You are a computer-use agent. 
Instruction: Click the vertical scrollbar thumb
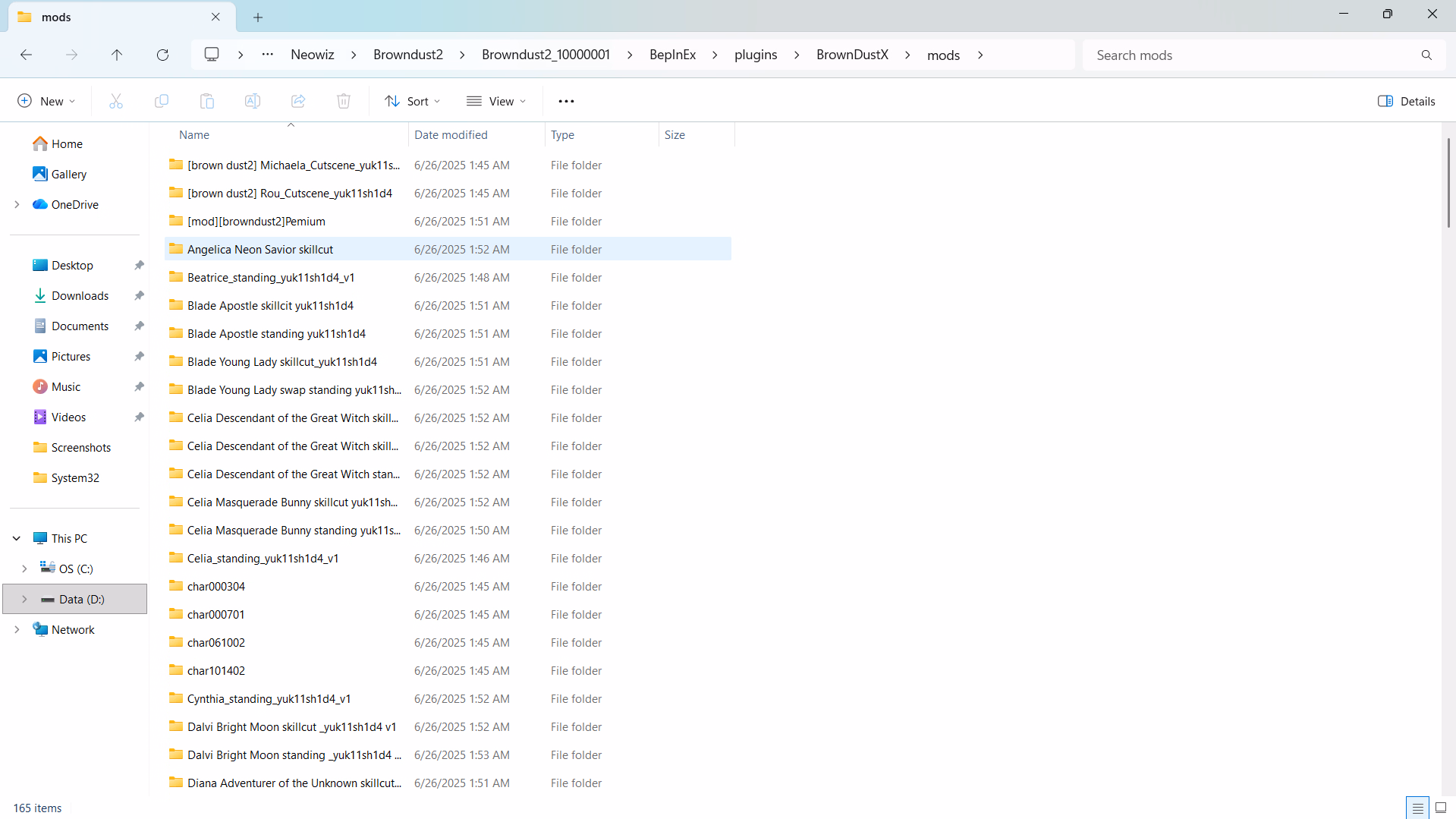(1448, 182)
